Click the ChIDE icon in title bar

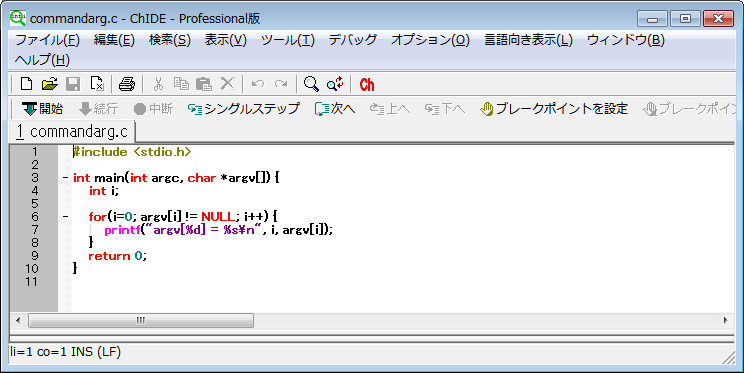pos(18,18)
